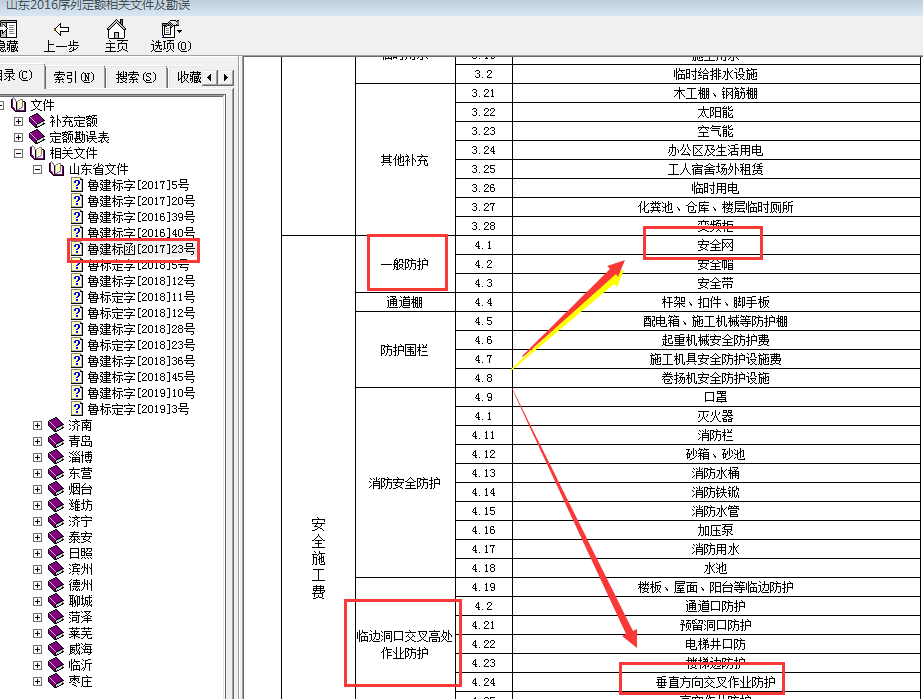This screenshot has height=699, width=923.
Task: Open topic icon for 鲁建标字[2018]12号
Action: pyautogui.click(x=77, y=281)
